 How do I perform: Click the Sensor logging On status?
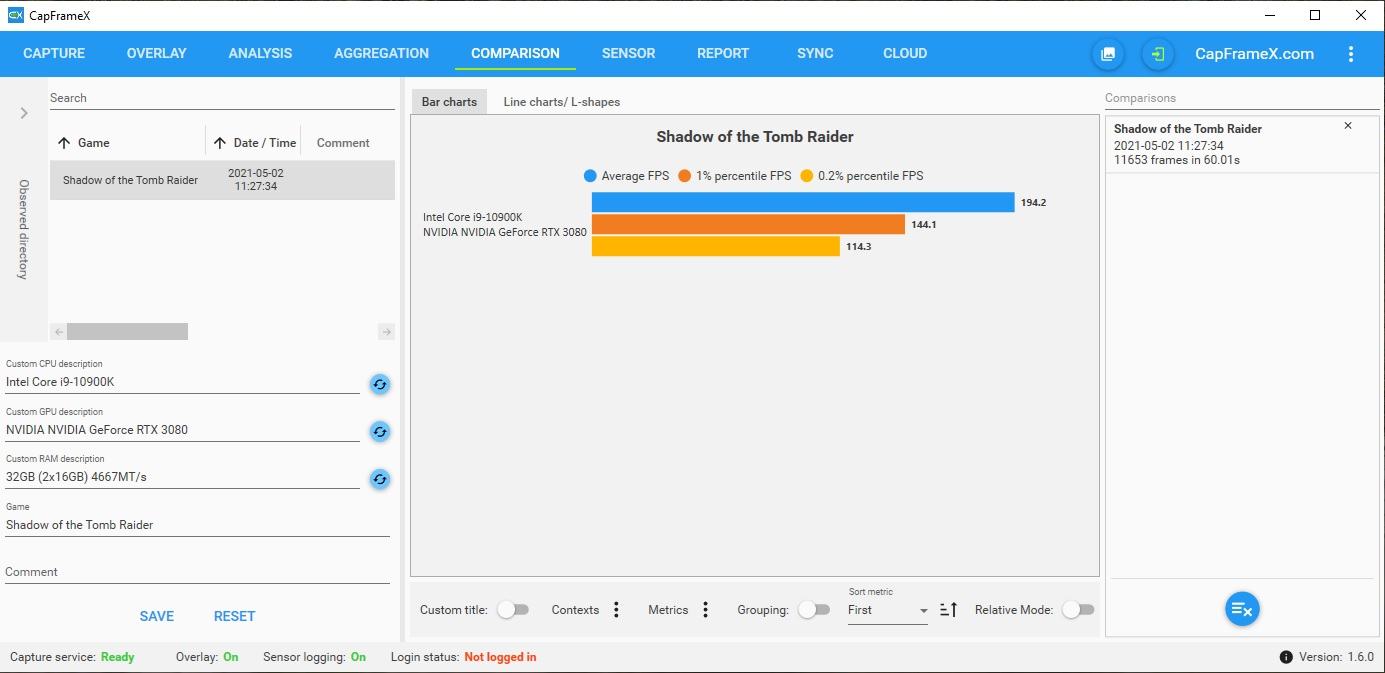click(x=358, y=657)
